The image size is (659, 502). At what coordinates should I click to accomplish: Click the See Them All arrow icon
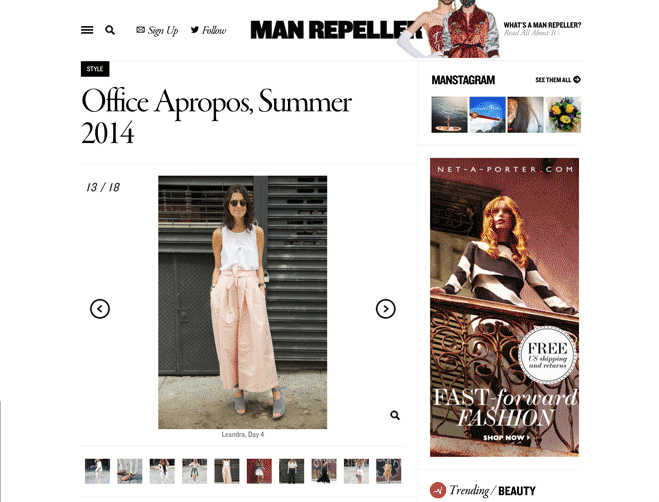[577, 79]
